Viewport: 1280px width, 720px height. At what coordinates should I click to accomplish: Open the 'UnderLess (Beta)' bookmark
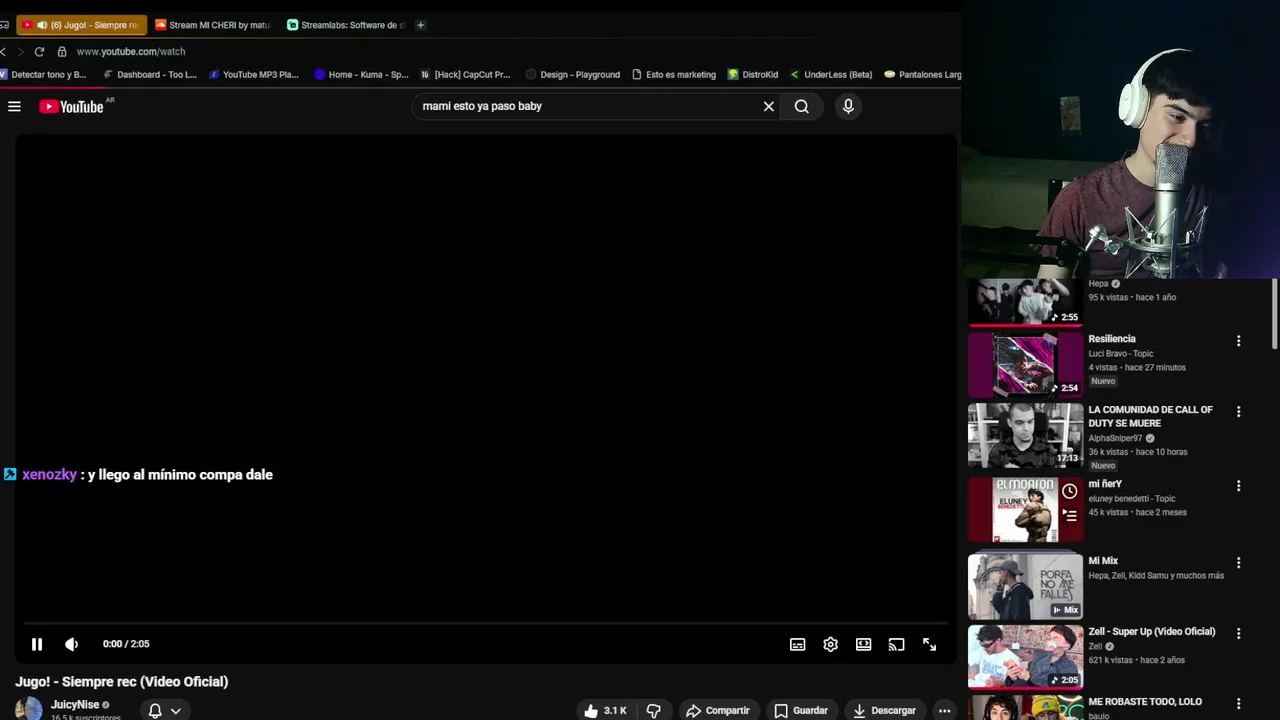831,74
